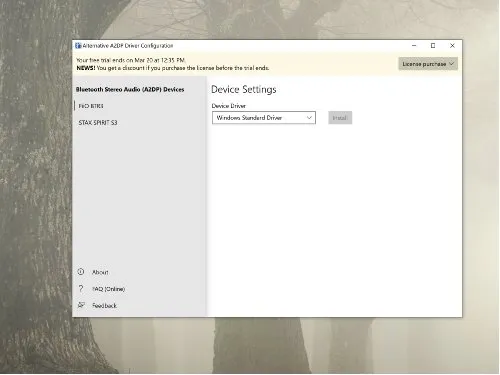Click the free trial notice text

(131, 60)
